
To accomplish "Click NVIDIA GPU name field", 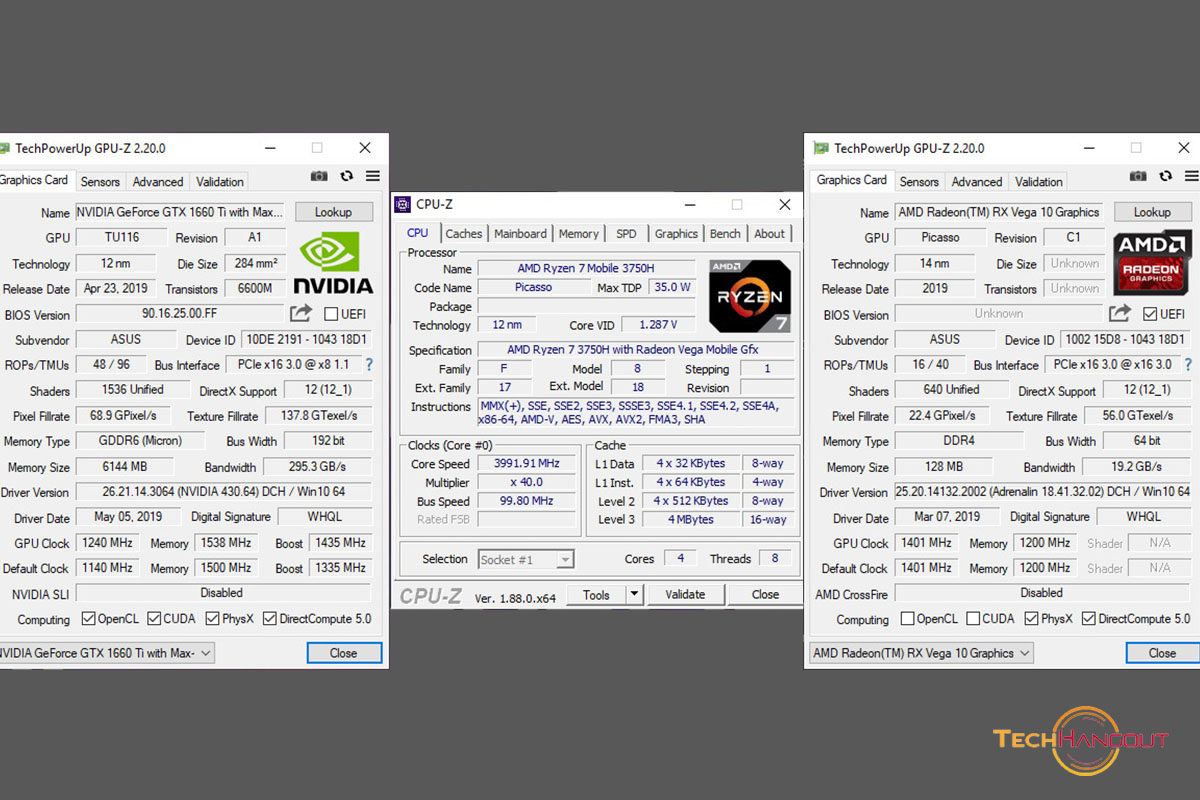I will point(182,212).
